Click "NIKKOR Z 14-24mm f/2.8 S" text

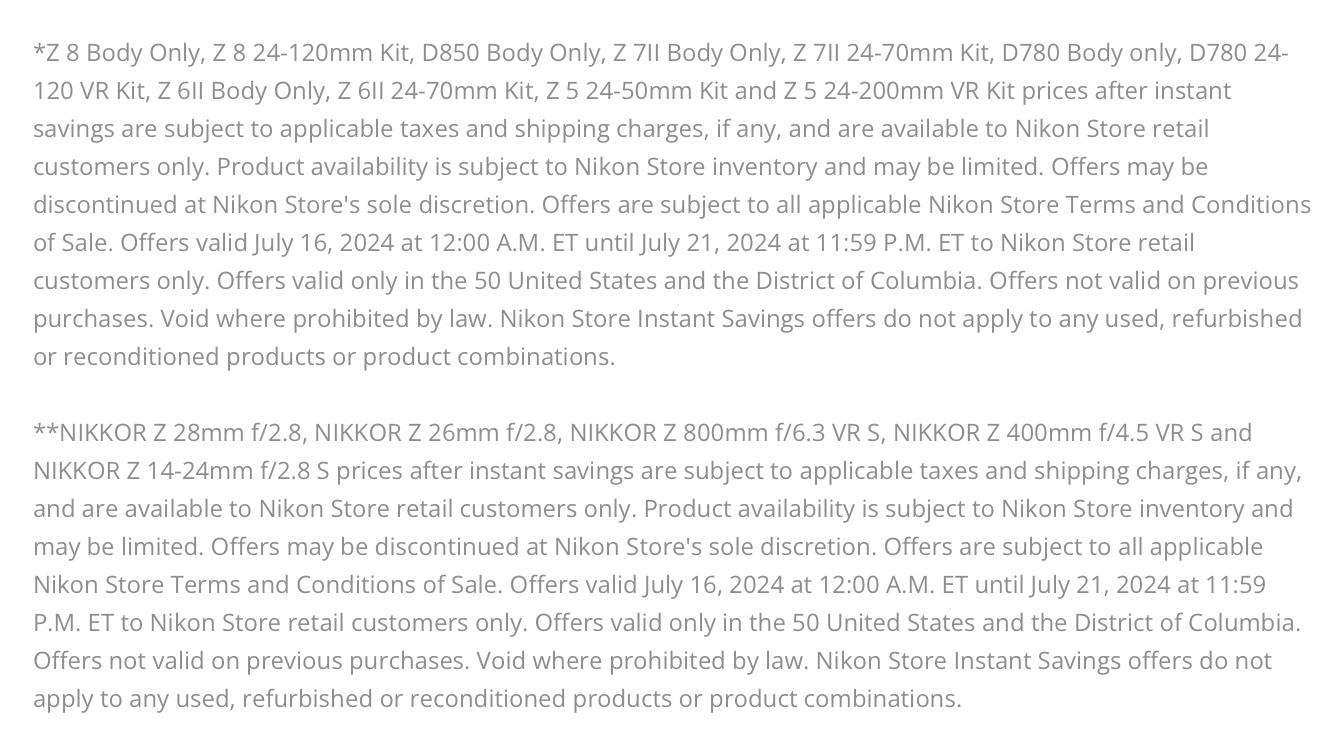181,470
